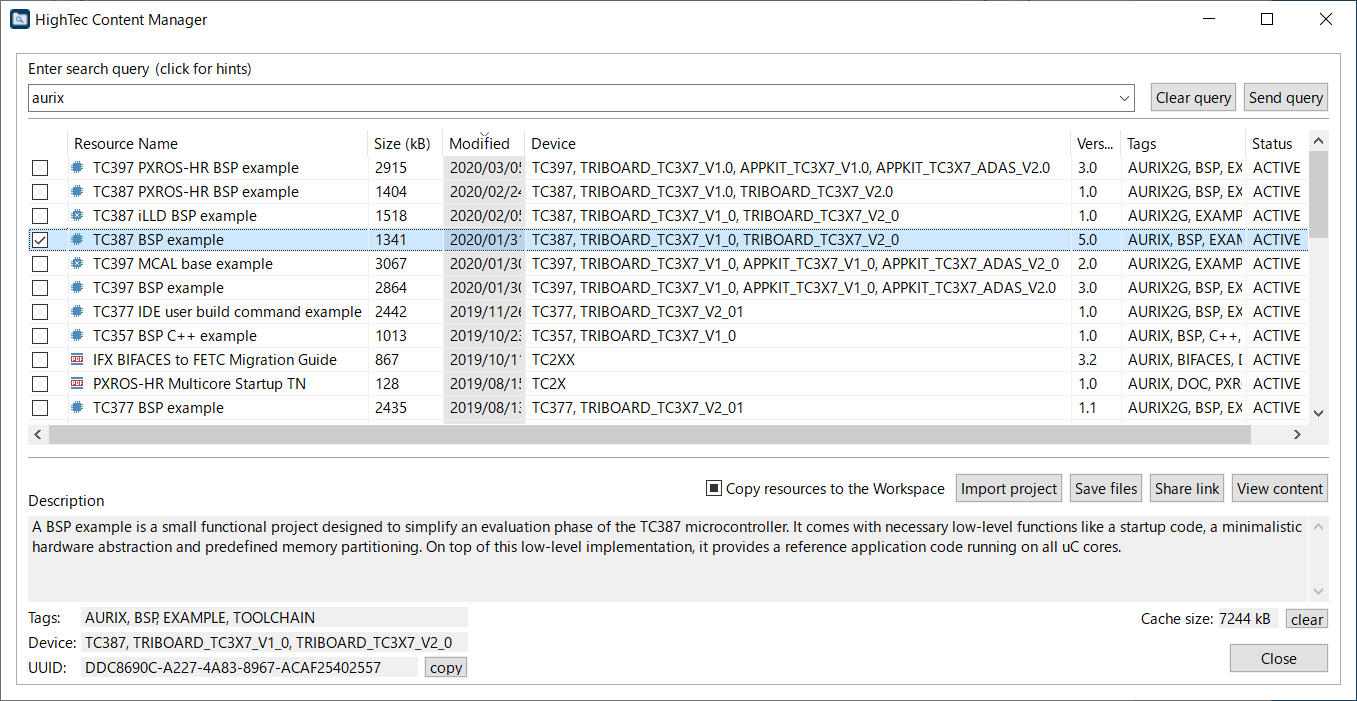The width and height of the screenshot is (1357, 701).
Task: Click the gear icon beside TC397 PXROS-HR BSP example
Action: point(77,168)
